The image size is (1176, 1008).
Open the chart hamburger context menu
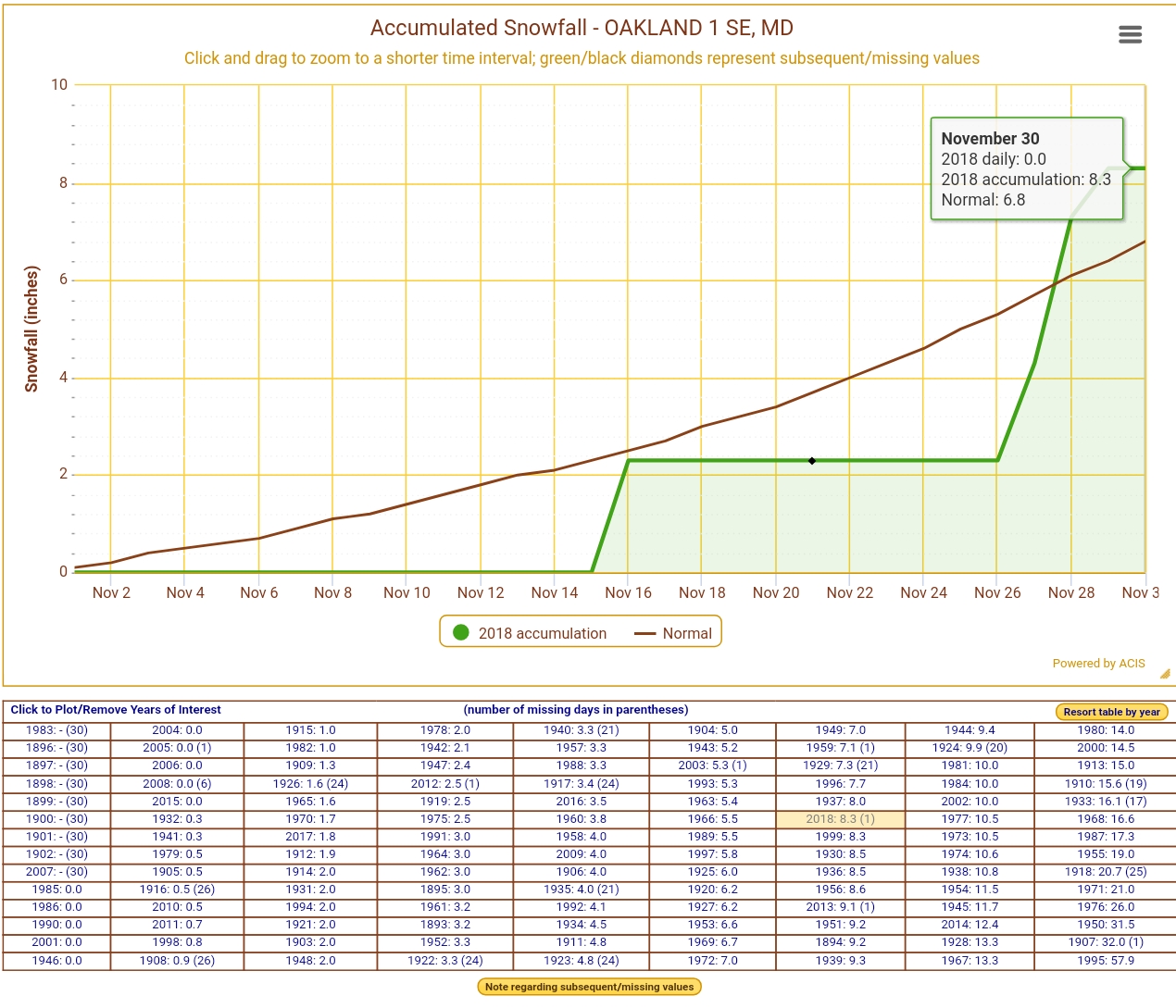pyautogui.click(x=1130, y=35)
